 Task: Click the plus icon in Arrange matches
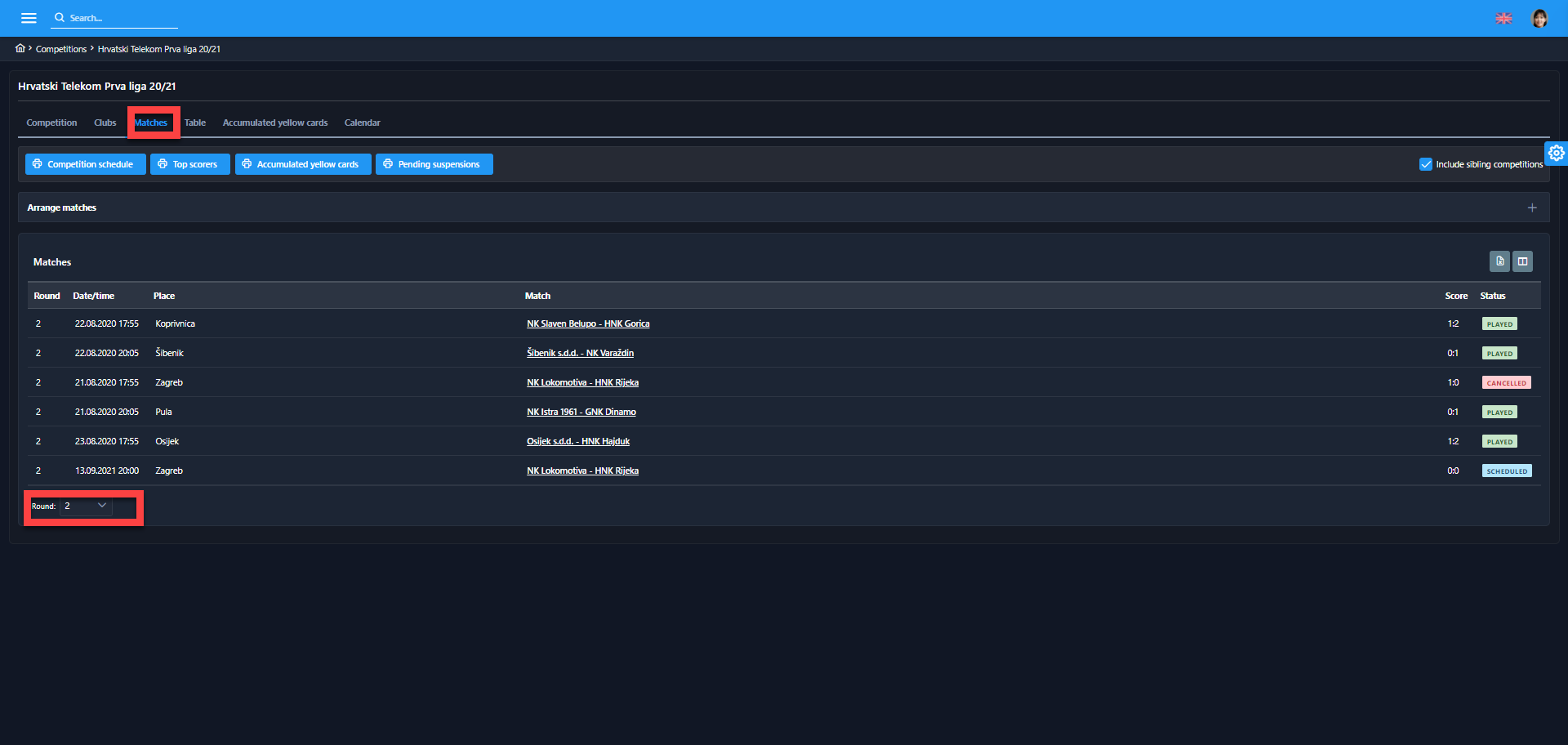point(1532,207)
